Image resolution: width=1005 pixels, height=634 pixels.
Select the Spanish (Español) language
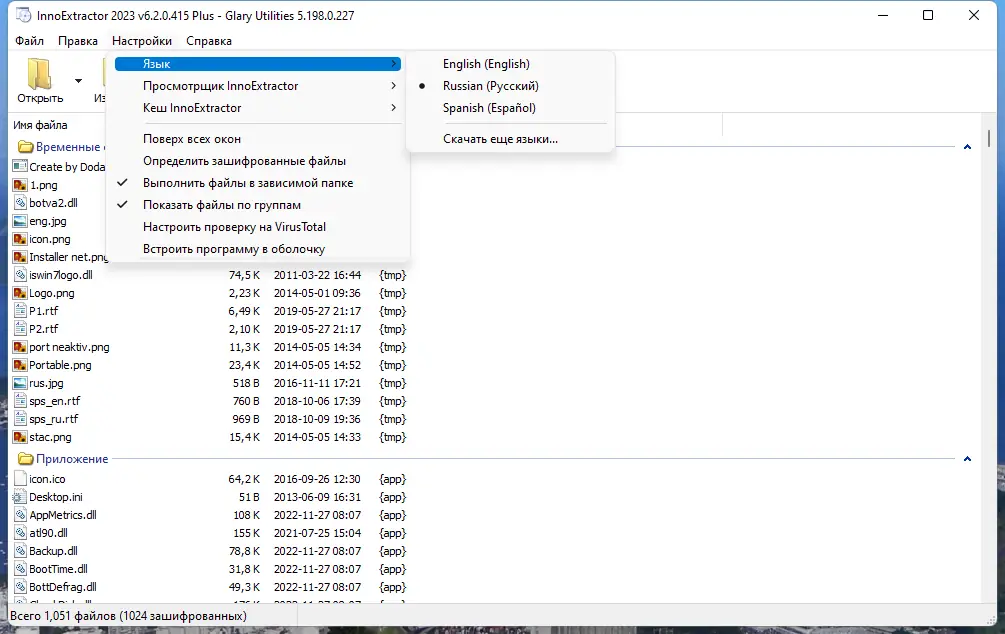510,108
